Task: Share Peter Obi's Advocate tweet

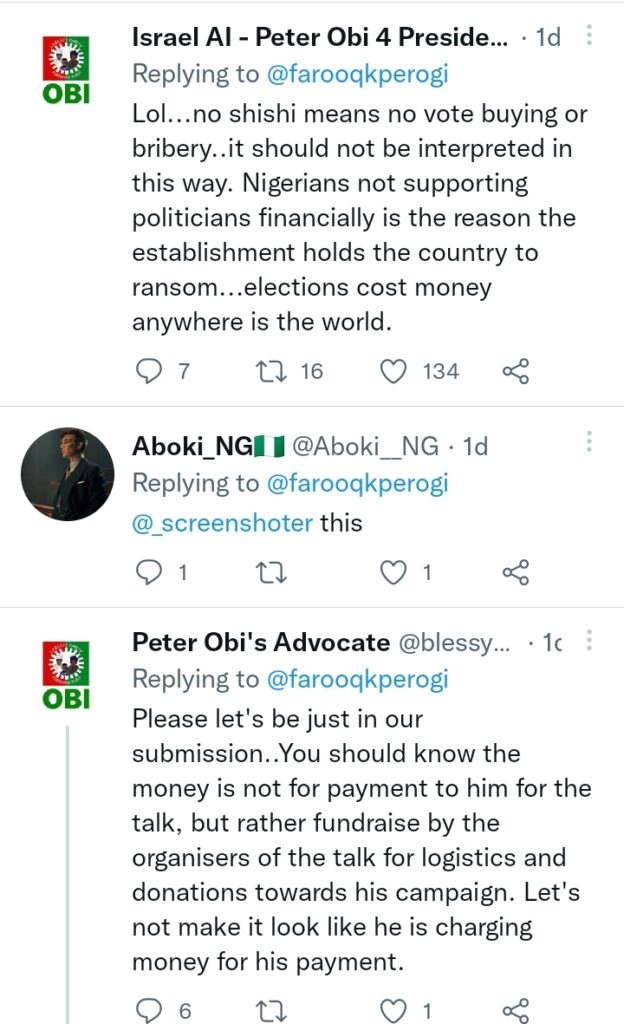Action: click(515, 1011)
